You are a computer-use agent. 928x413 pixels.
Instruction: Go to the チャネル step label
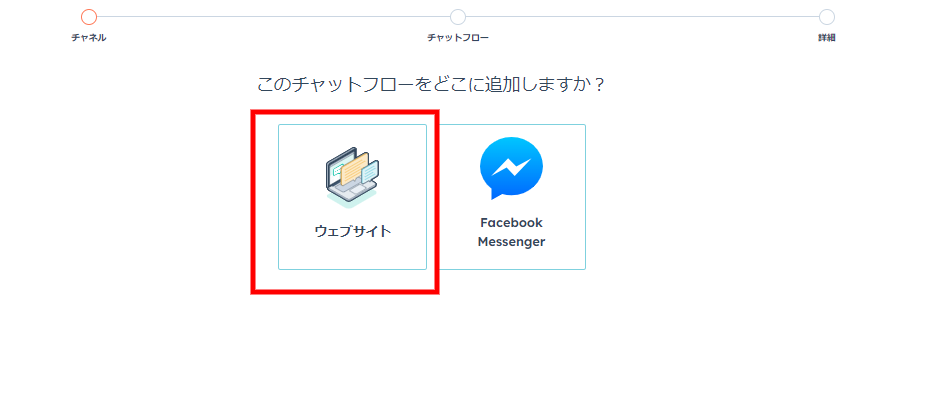click(89, 38)
